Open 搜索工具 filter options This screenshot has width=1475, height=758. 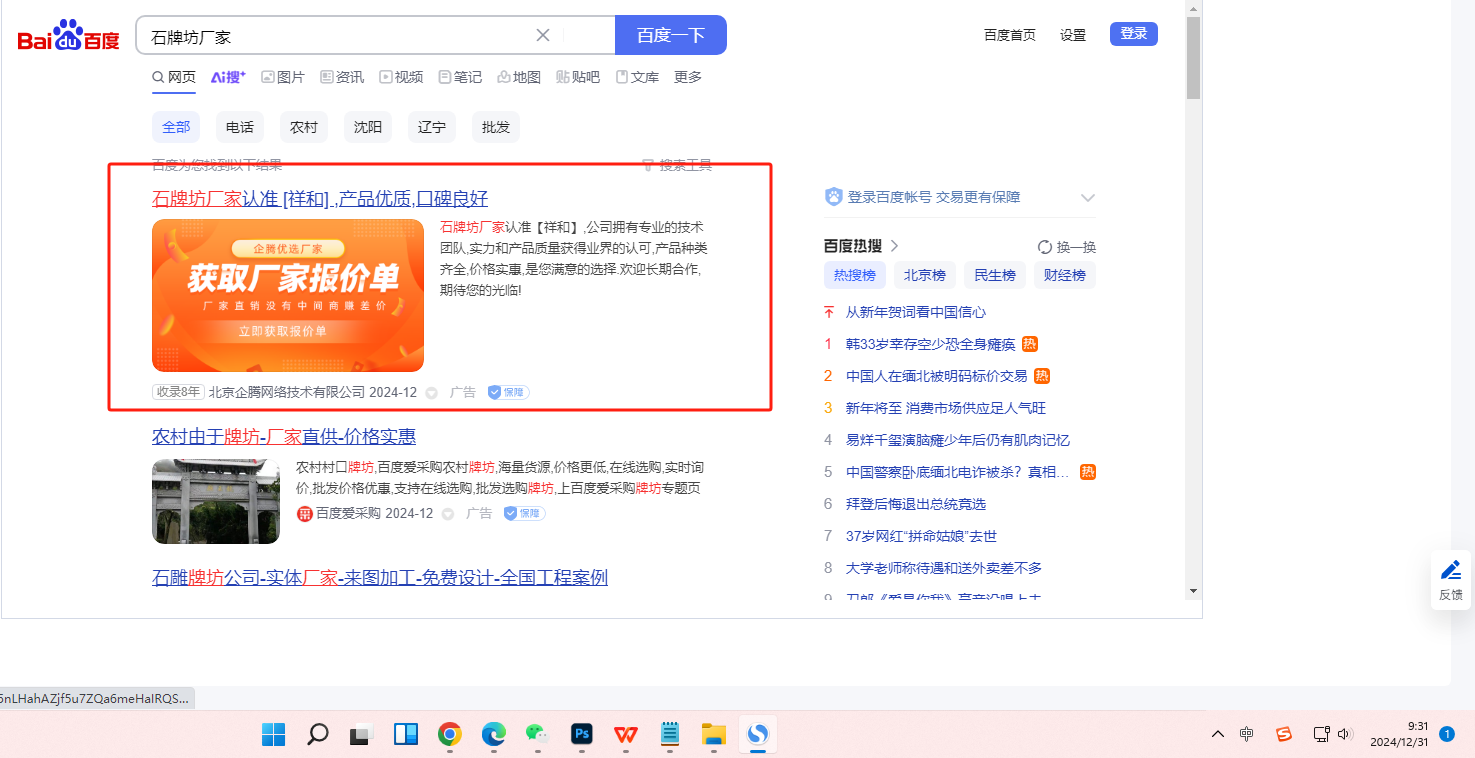pyautogui.click(x=677, y=165)
